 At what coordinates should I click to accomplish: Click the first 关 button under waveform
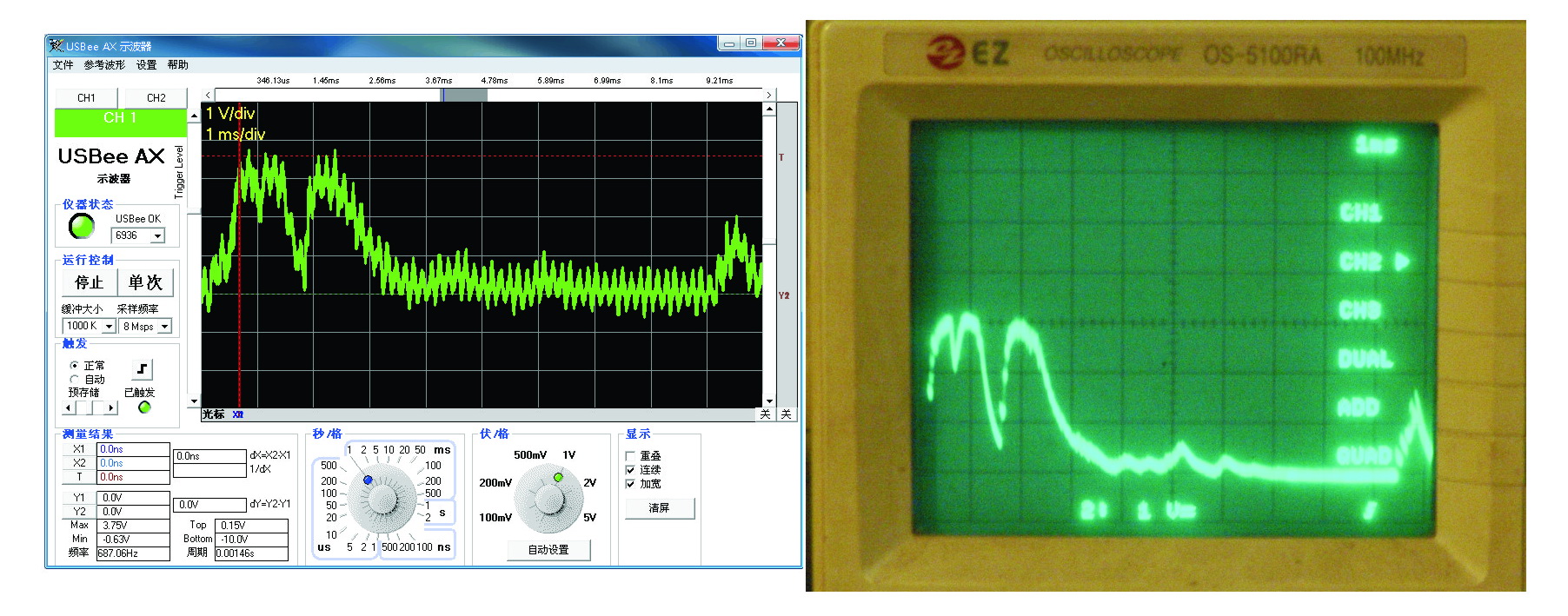(x=765, y=414)
